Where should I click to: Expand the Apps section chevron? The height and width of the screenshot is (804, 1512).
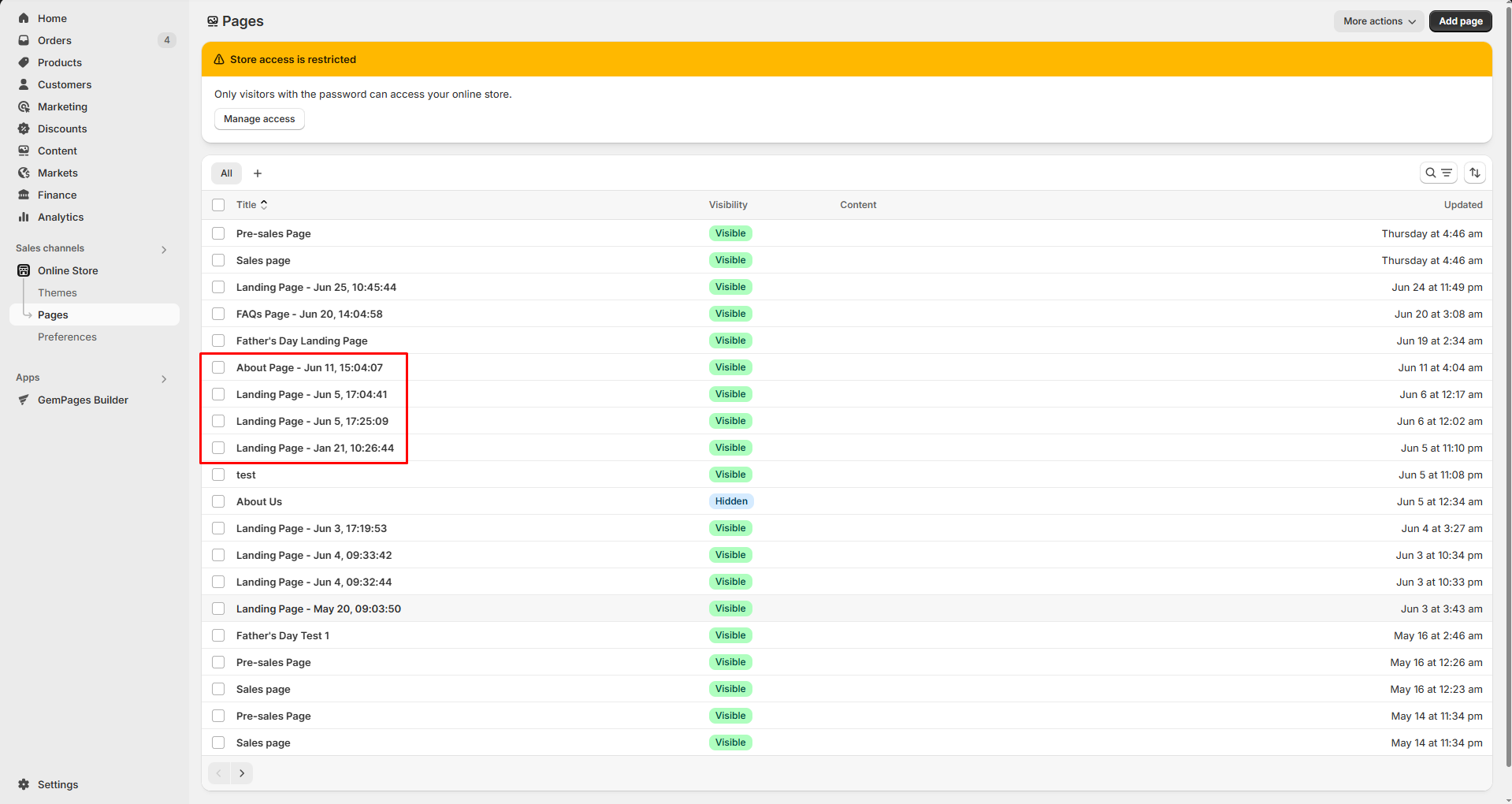tap(164, 378)
